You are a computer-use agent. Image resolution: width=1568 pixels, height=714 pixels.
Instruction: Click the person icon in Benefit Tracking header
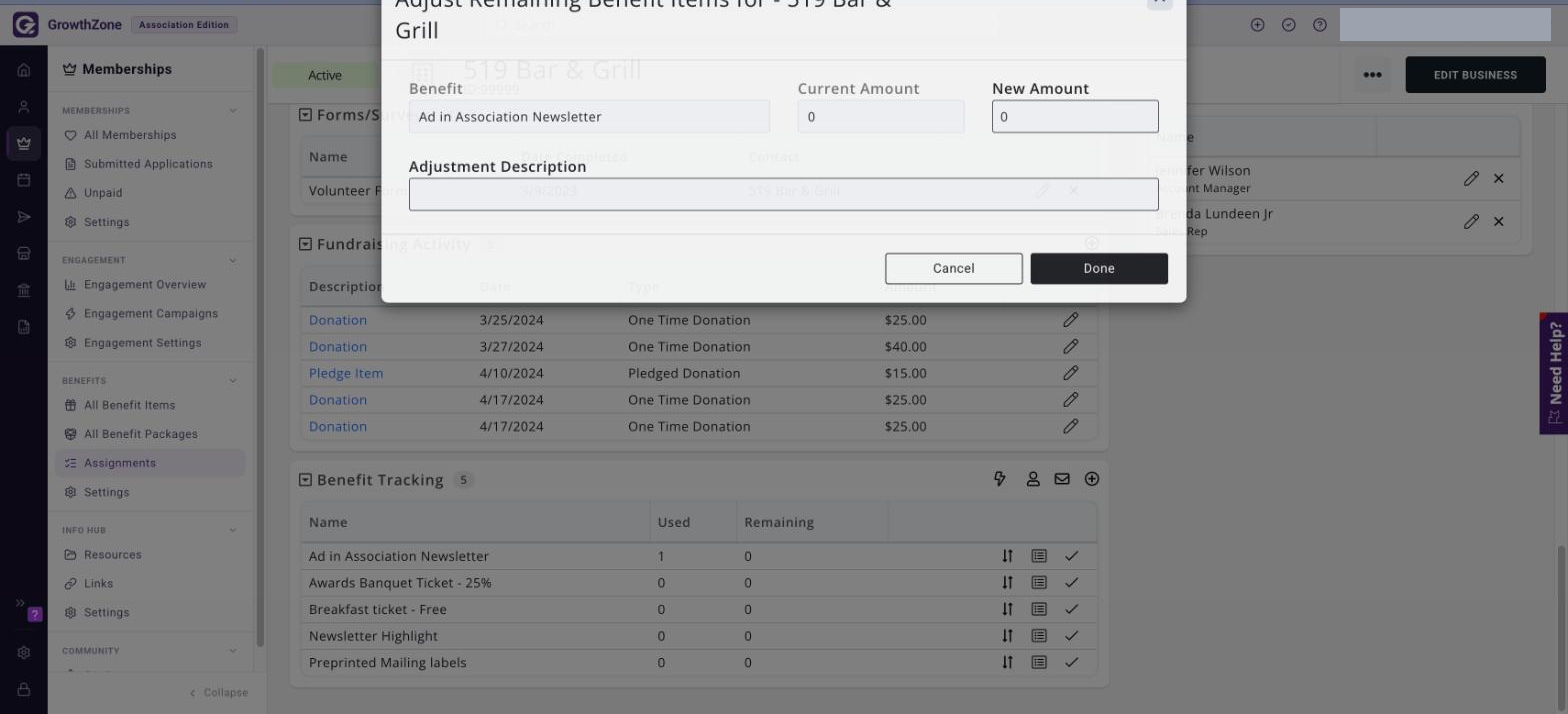pyautogui.click(x=1033, y=479)
